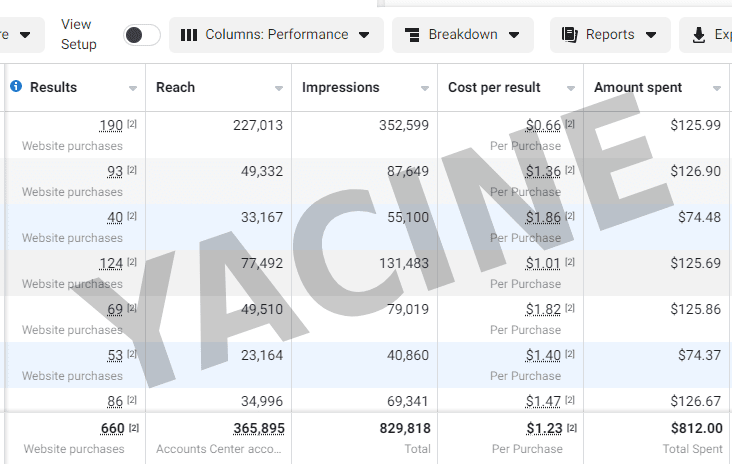Open the Breakdown dropdown
Screen dimensions: 732x464
point(463,35)
